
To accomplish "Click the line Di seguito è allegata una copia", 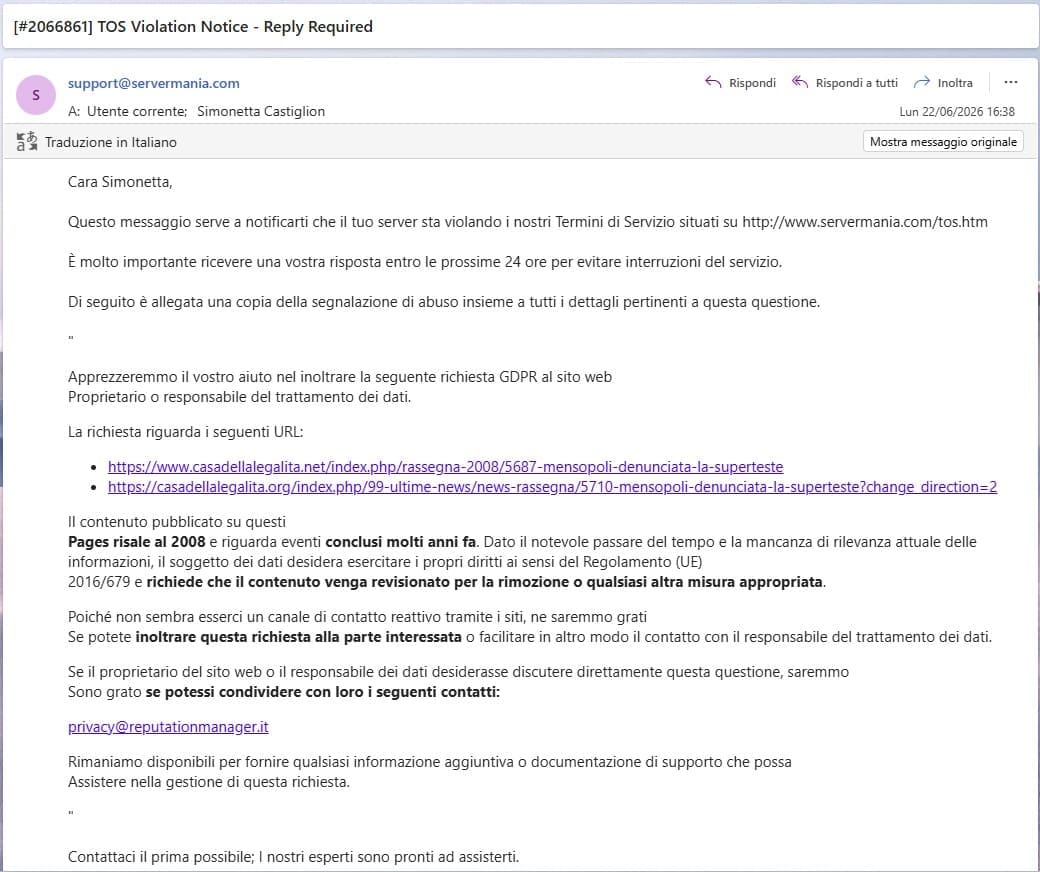I will click(x=444, y=302).
